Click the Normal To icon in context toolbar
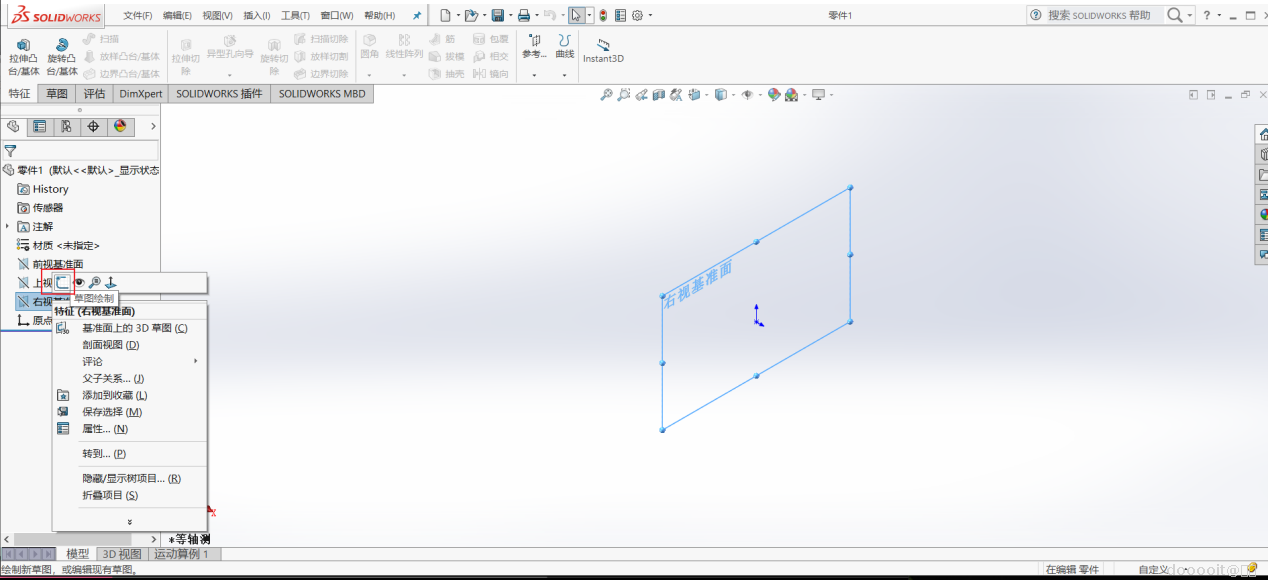Image resolution: width=1268 pixels, height=580 pixels. point(111,283)
